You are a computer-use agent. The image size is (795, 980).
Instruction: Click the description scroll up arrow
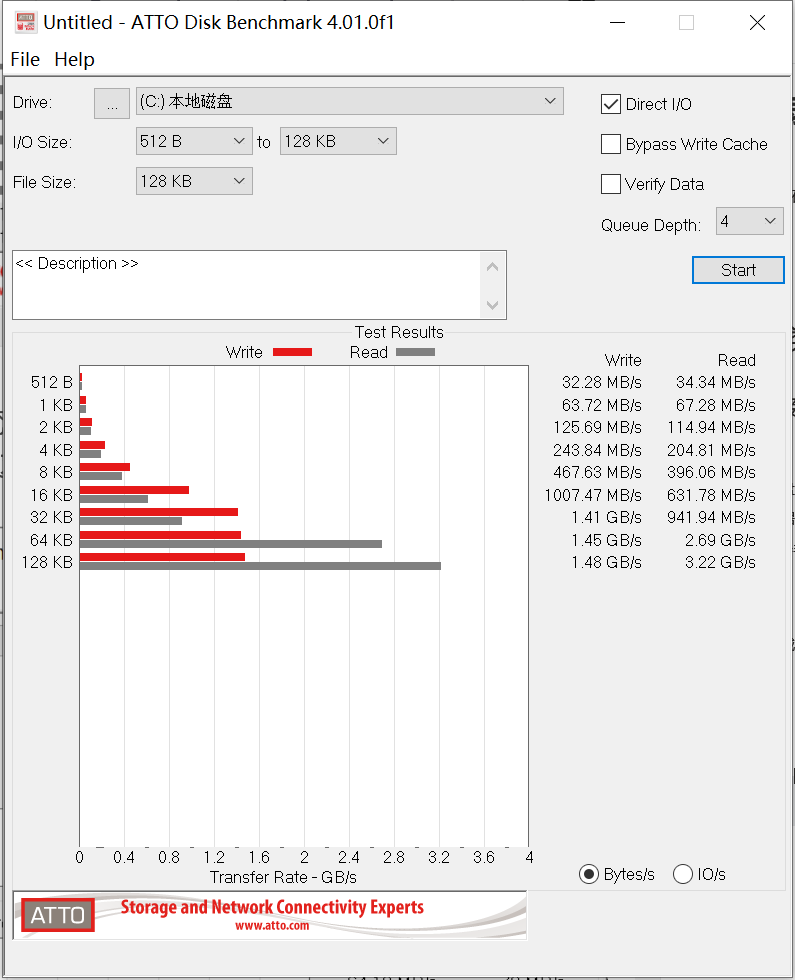coord(492,267)
